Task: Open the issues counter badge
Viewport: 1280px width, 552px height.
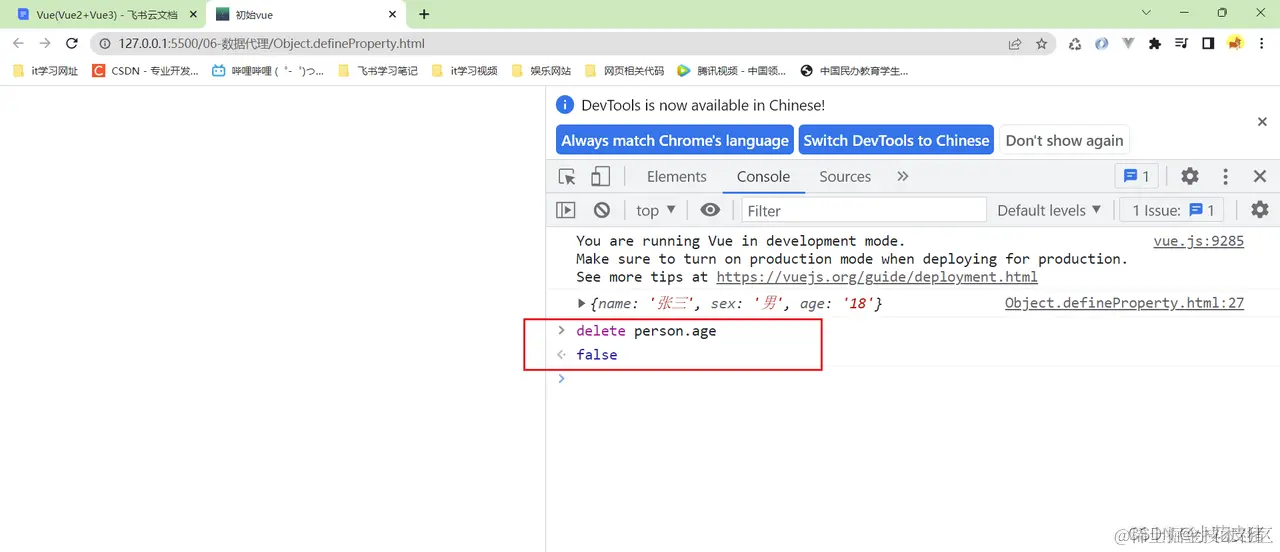Action: [1137, 176]
